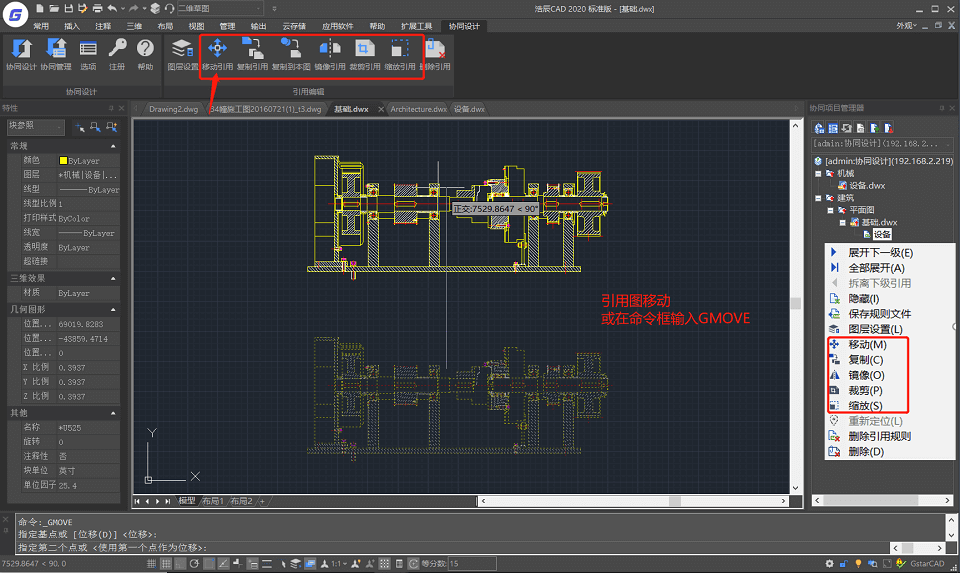This screenshot has height=573, width=960.
Task: Collapse the 其他 properties section
Action: 113,413
